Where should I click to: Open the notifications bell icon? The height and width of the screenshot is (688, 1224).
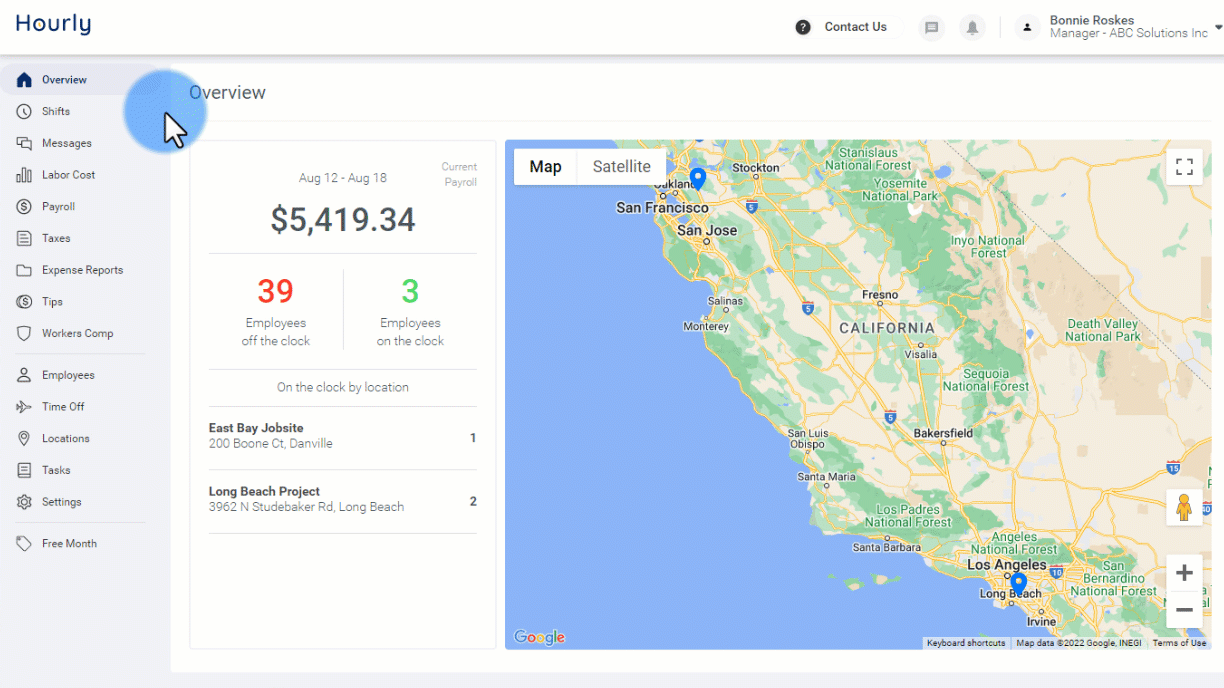tap(971, 28)
